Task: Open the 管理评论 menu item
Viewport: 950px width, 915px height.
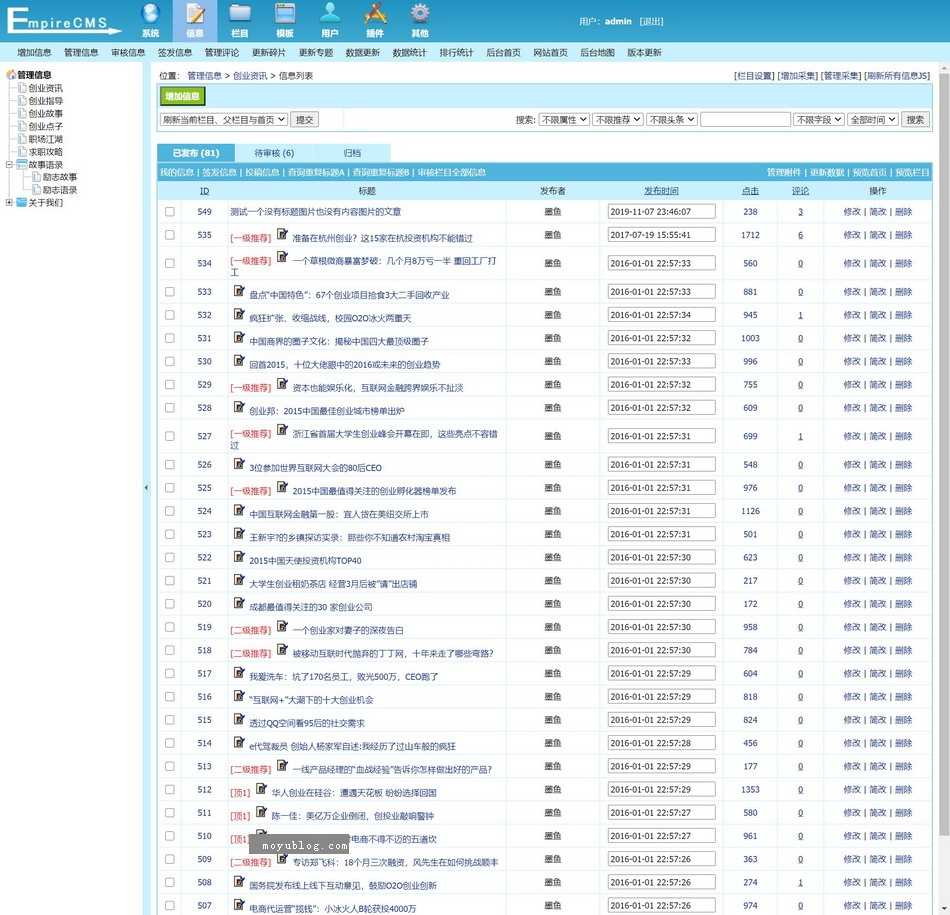Action: tap(222, 53)
